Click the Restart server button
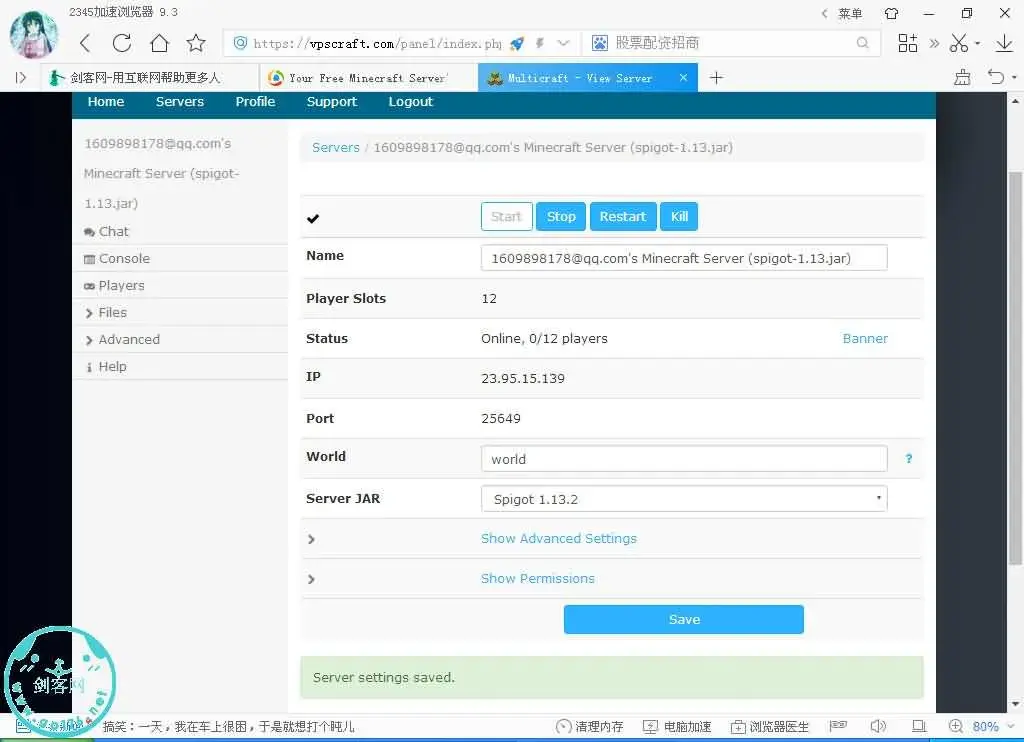This screenshot has width=1024, height=742. (623, 217)
